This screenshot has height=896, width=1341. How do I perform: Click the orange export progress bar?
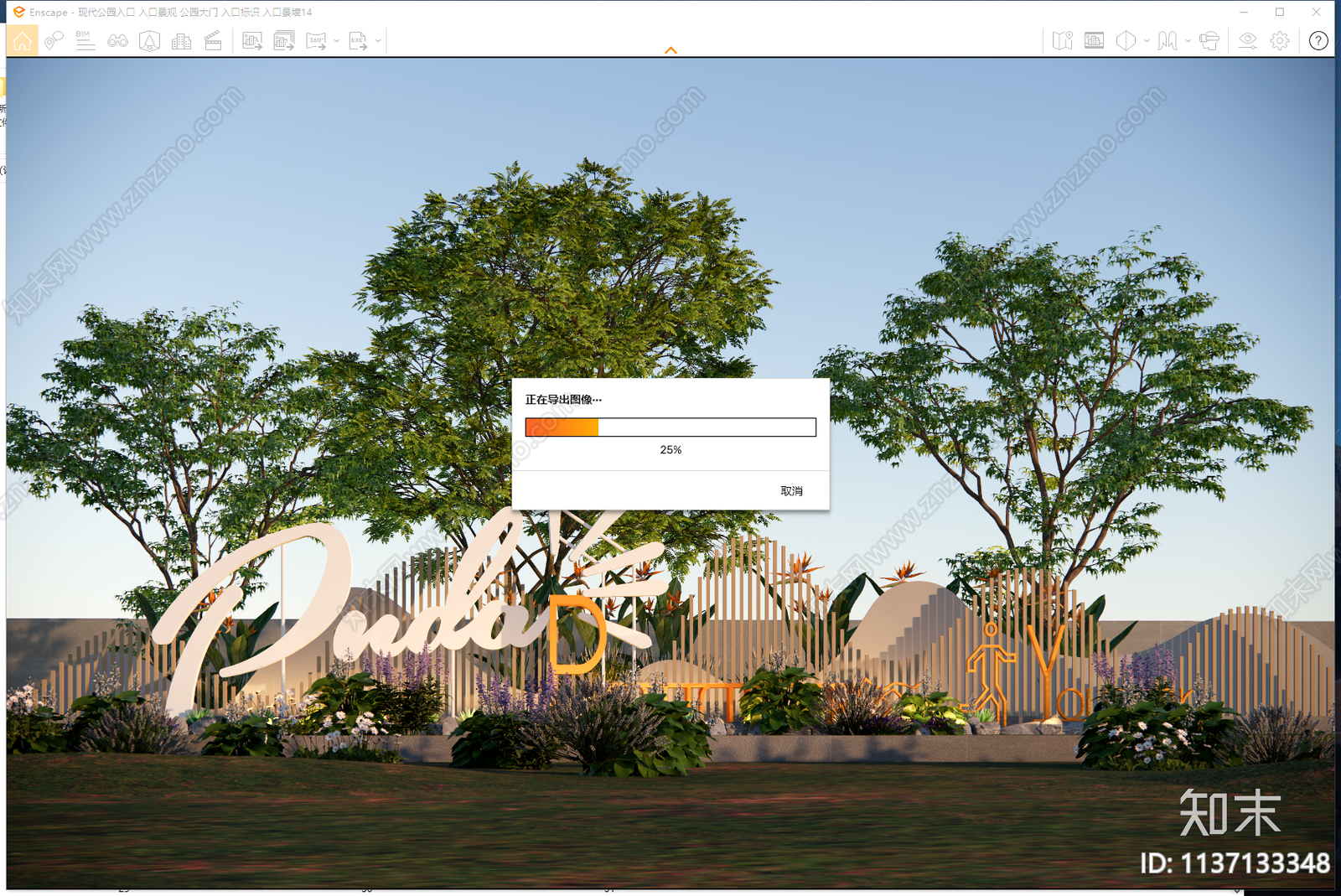click(x=670, y=427)
